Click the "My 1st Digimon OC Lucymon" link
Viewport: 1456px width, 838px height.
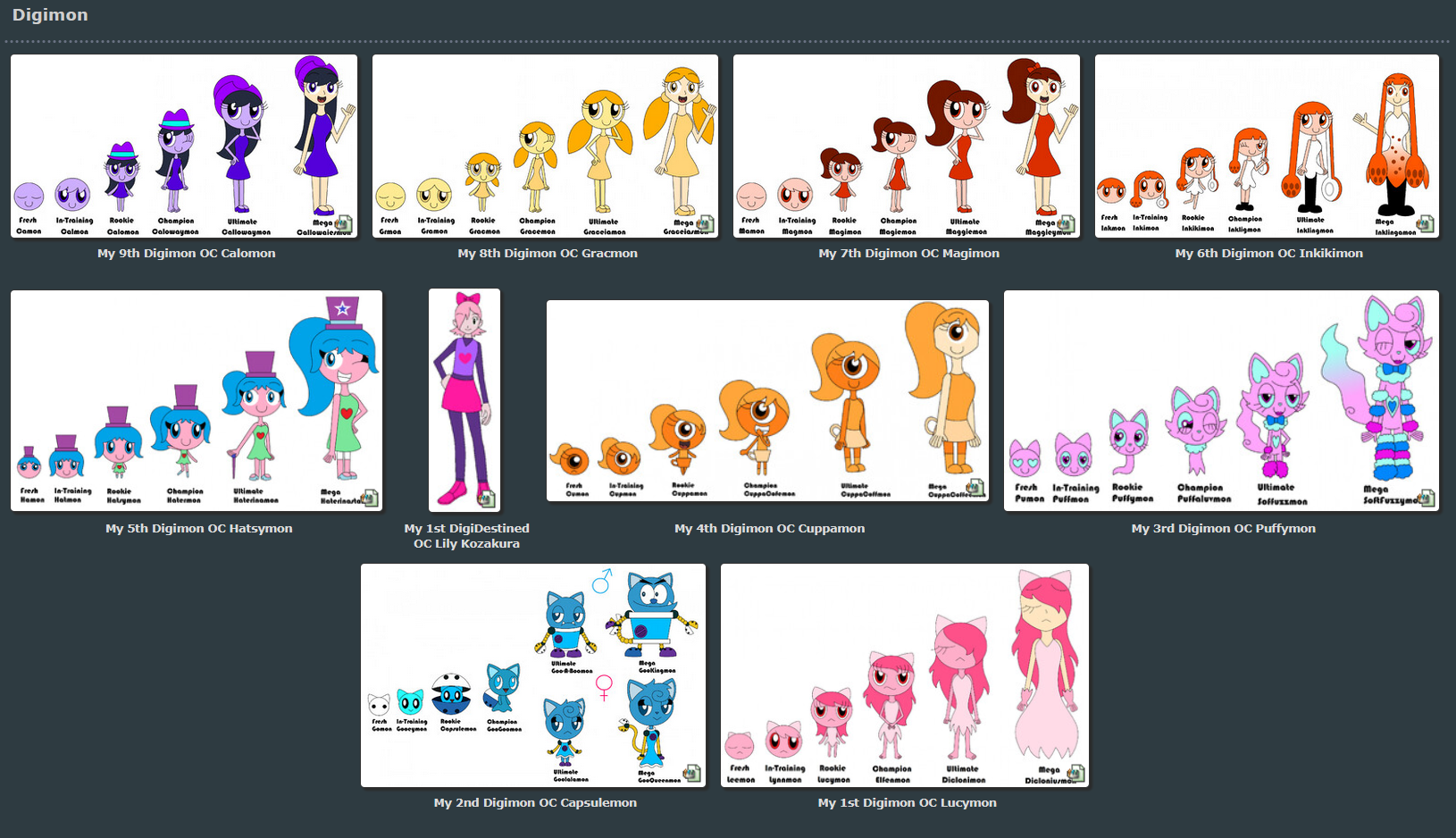pos(908,803)
